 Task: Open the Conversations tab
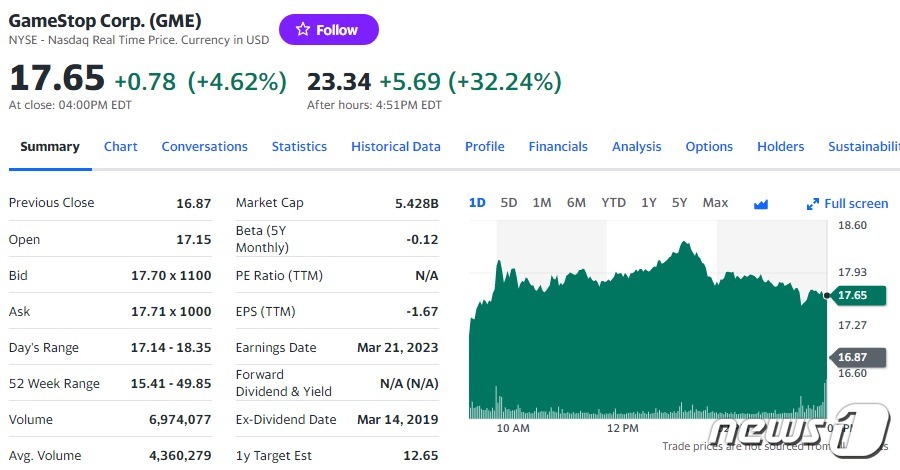[x=204, y=146]
